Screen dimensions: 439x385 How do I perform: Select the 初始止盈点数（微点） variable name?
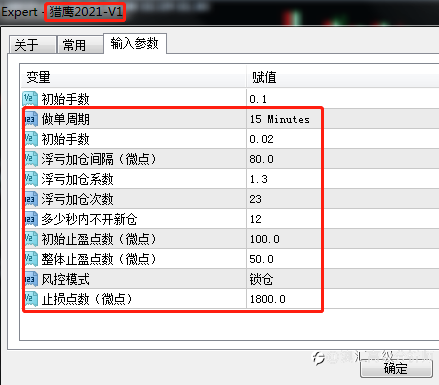99,239
